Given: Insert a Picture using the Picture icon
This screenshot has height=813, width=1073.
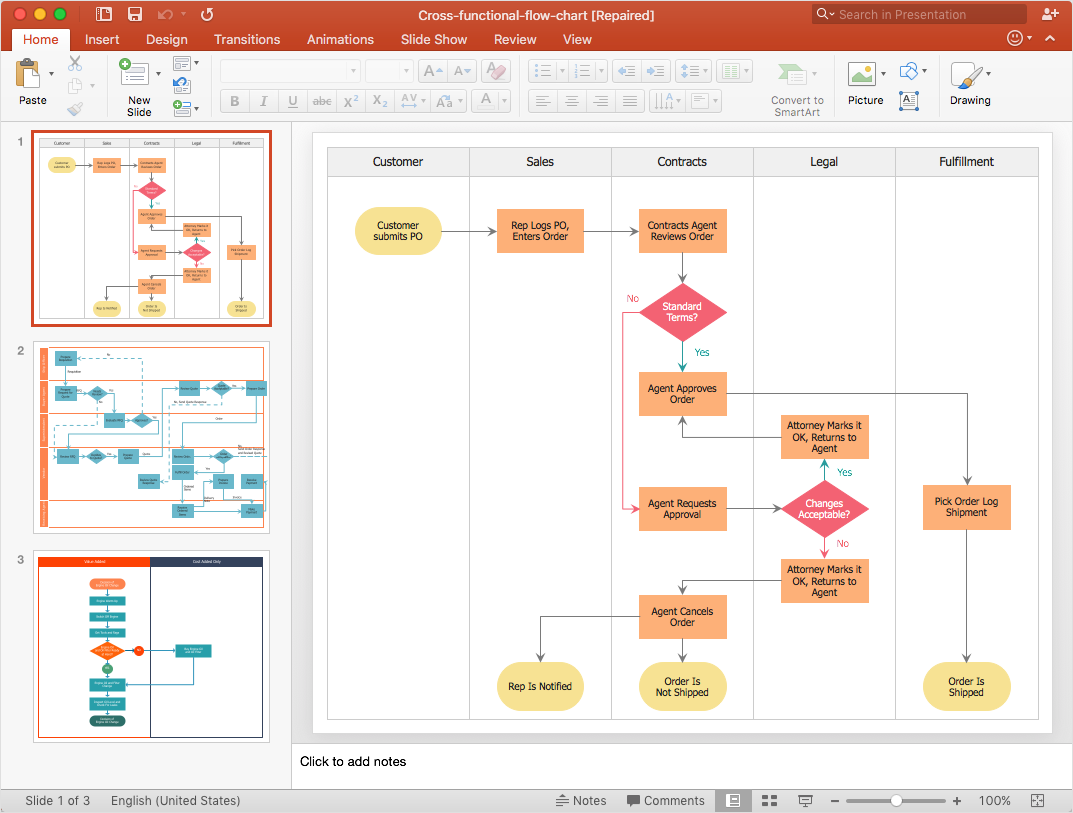Looking at the screenshot, I should pos(862,74).
